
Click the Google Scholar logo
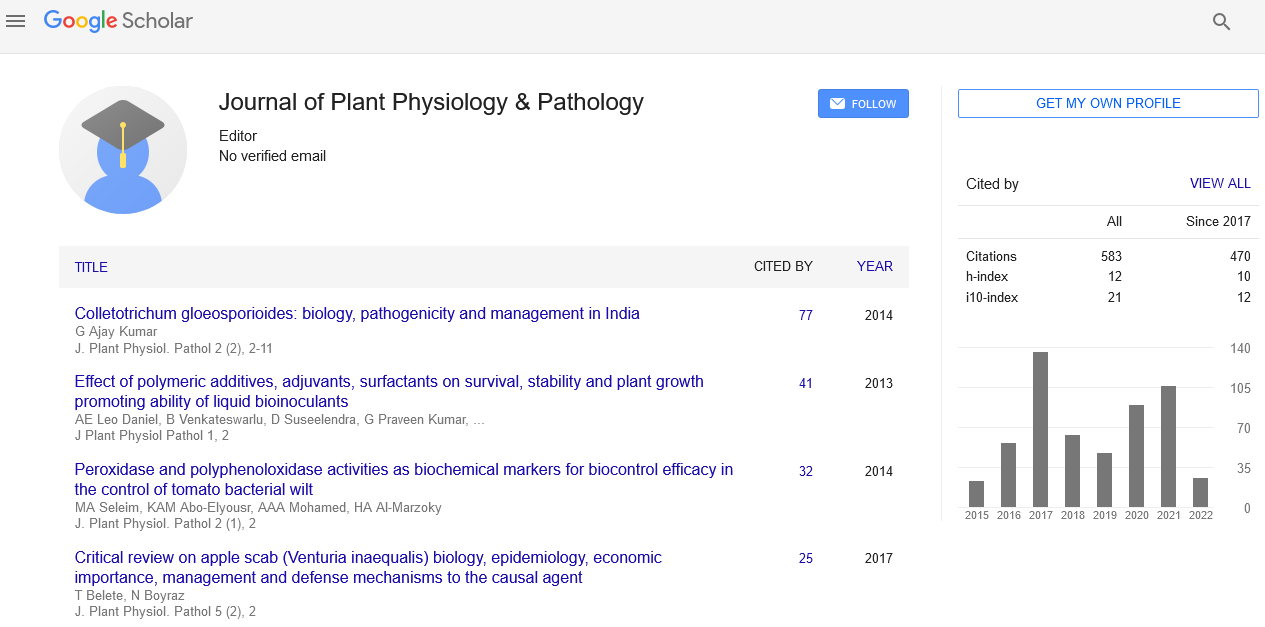click(x=118, y=20)
